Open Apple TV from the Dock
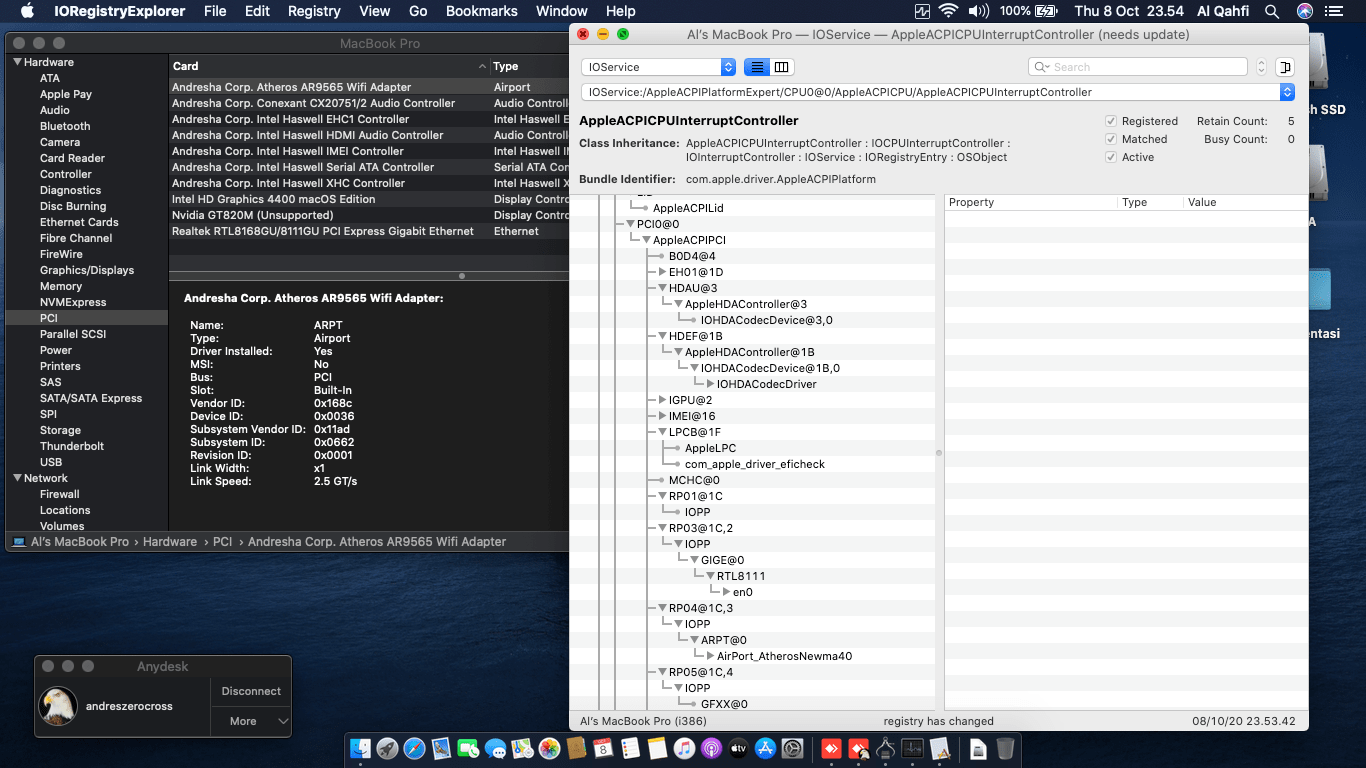The height and width of the screenshot is (768, 1366). point(738,748)
